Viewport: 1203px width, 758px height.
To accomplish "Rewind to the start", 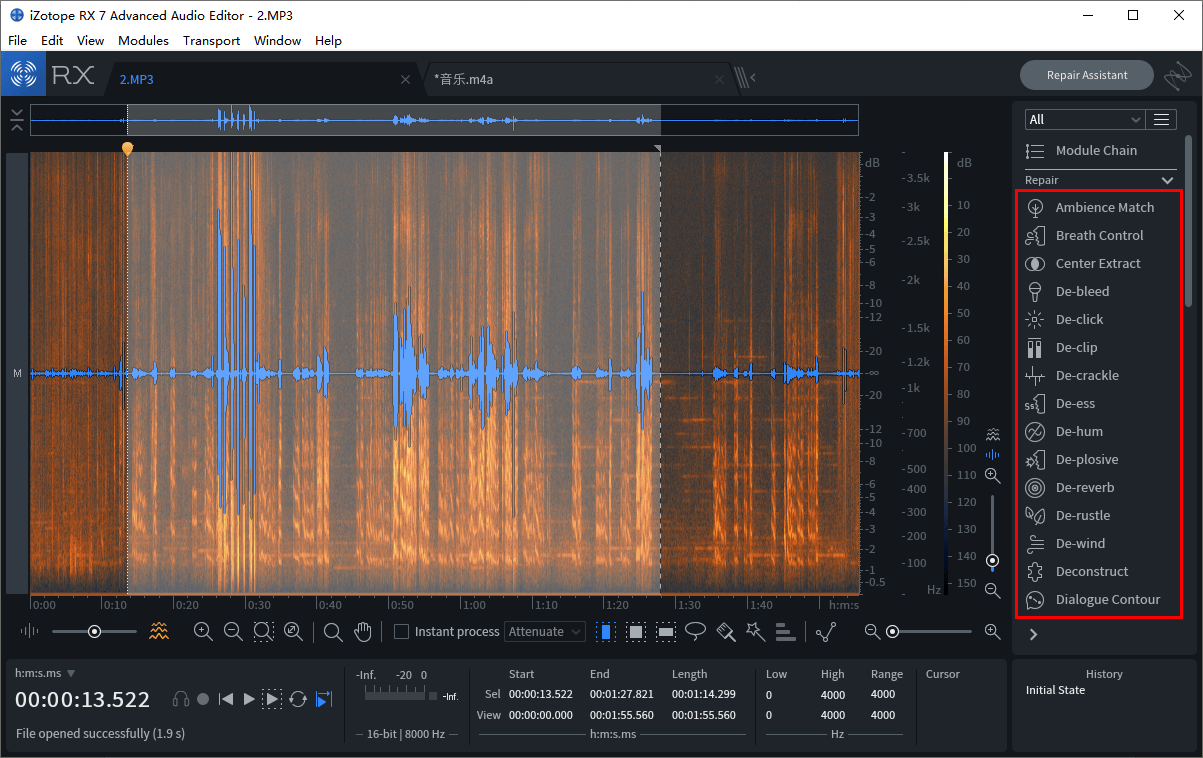I will pos(226,699).
